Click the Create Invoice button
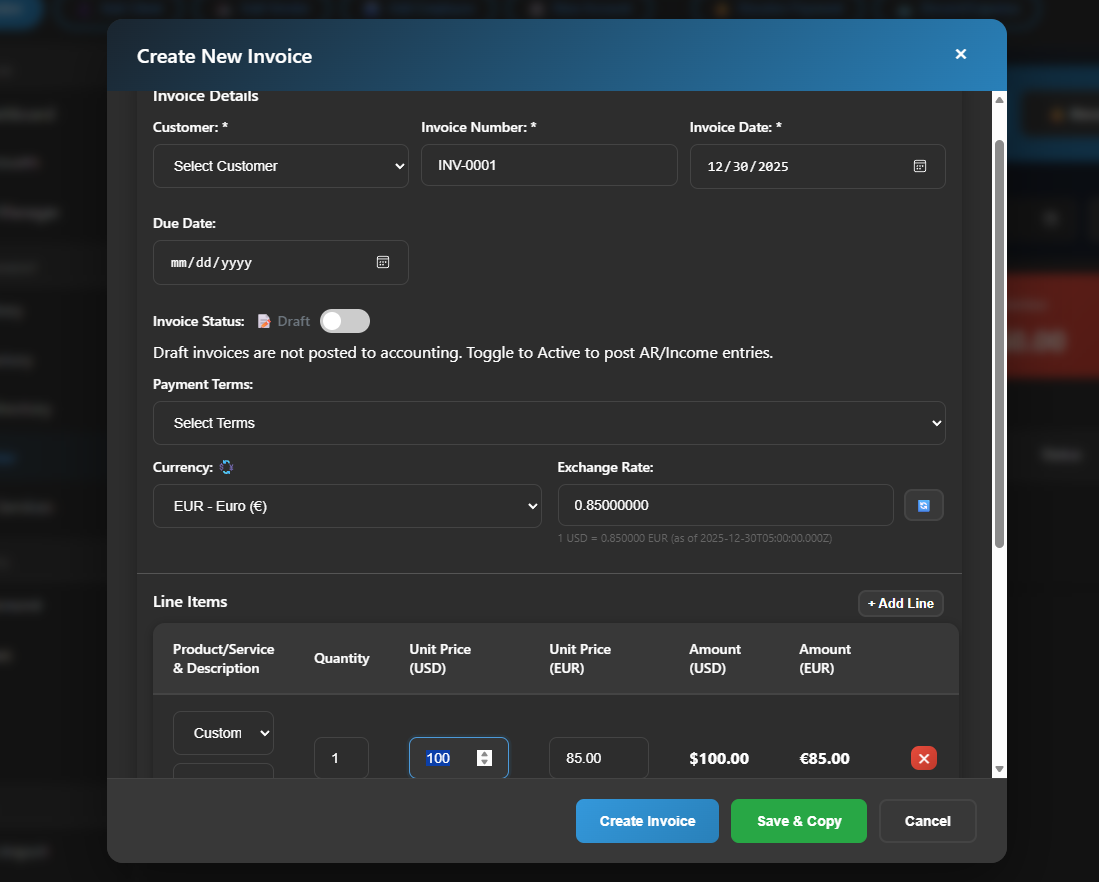This screenshot has width=1099, height=882. 647,821
